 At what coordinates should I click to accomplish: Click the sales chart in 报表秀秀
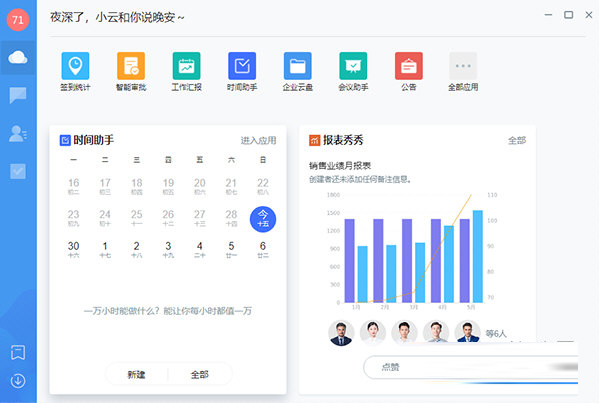[x=412, y=251]
